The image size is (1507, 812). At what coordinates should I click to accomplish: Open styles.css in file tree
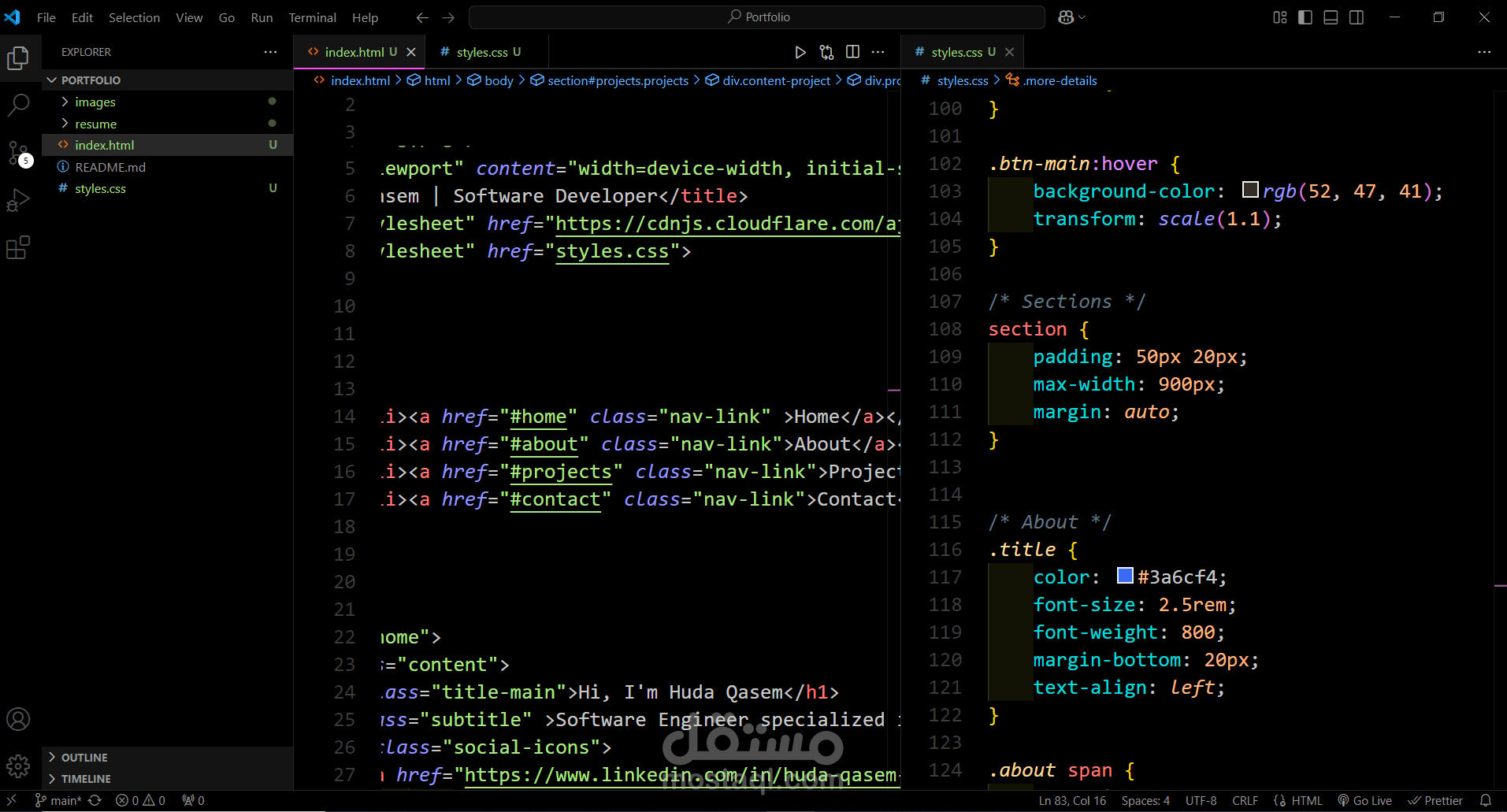tap(167, 188)
